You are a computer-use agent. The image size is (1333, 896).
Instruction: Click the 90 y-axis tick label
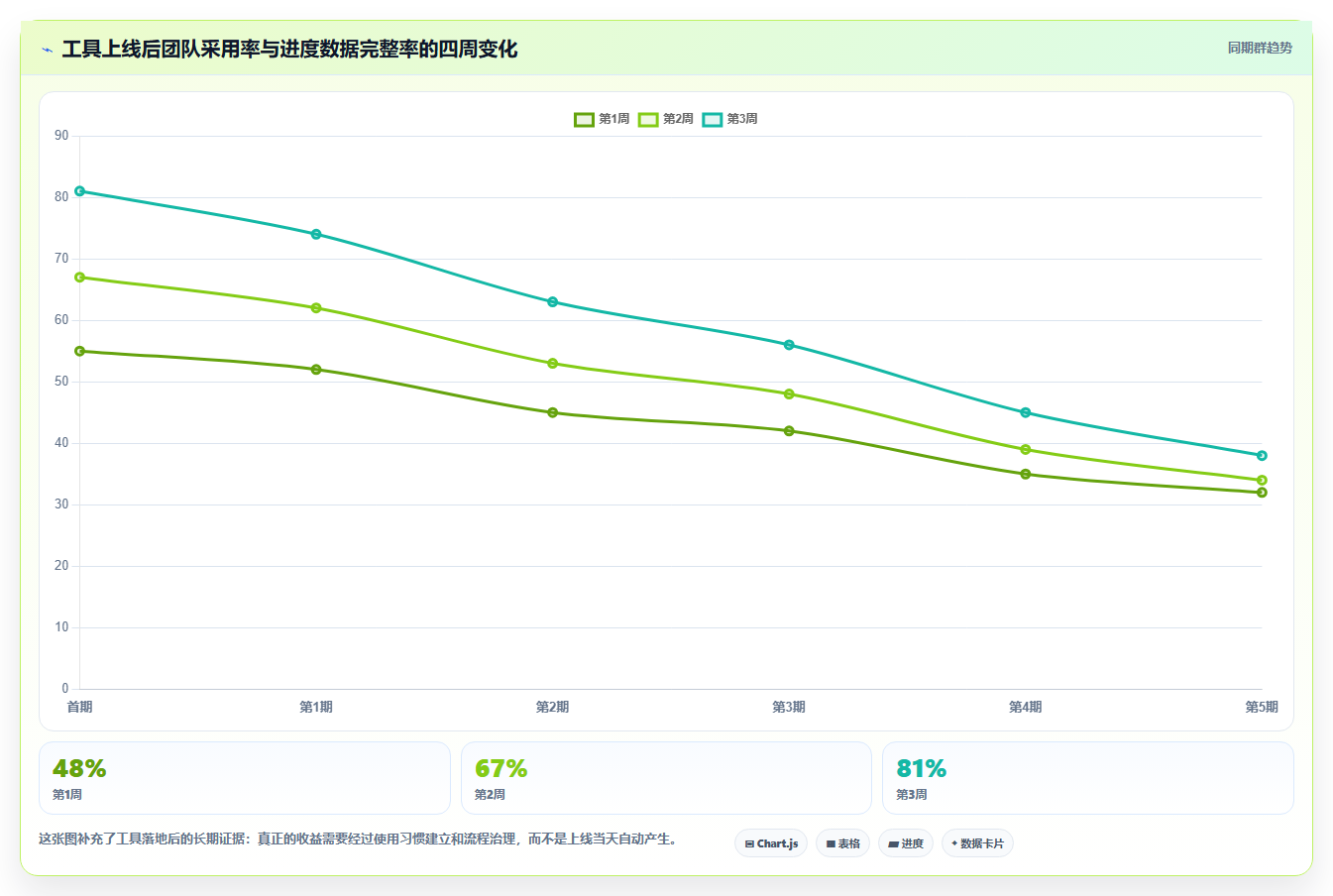point(61,136)
